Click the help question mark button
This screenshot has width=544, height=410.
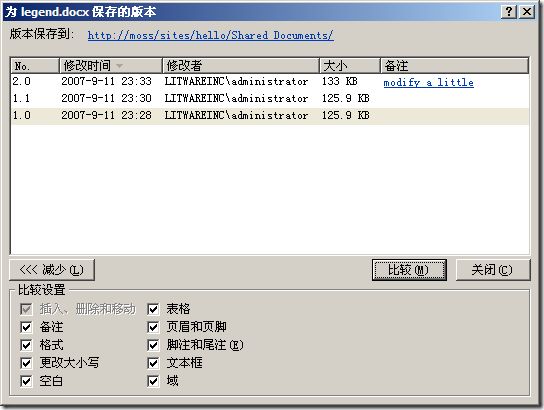click(x=509, y=12)
